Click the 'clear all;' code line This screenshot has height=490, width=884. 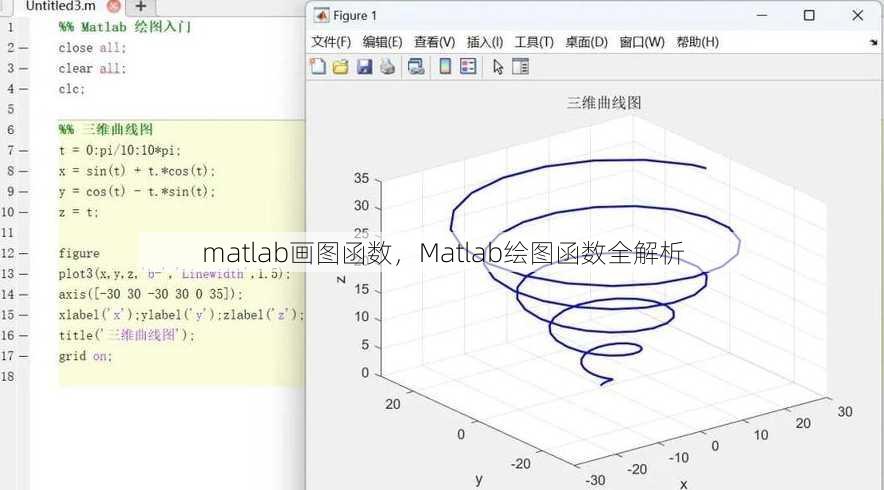[x=92, y=68]
